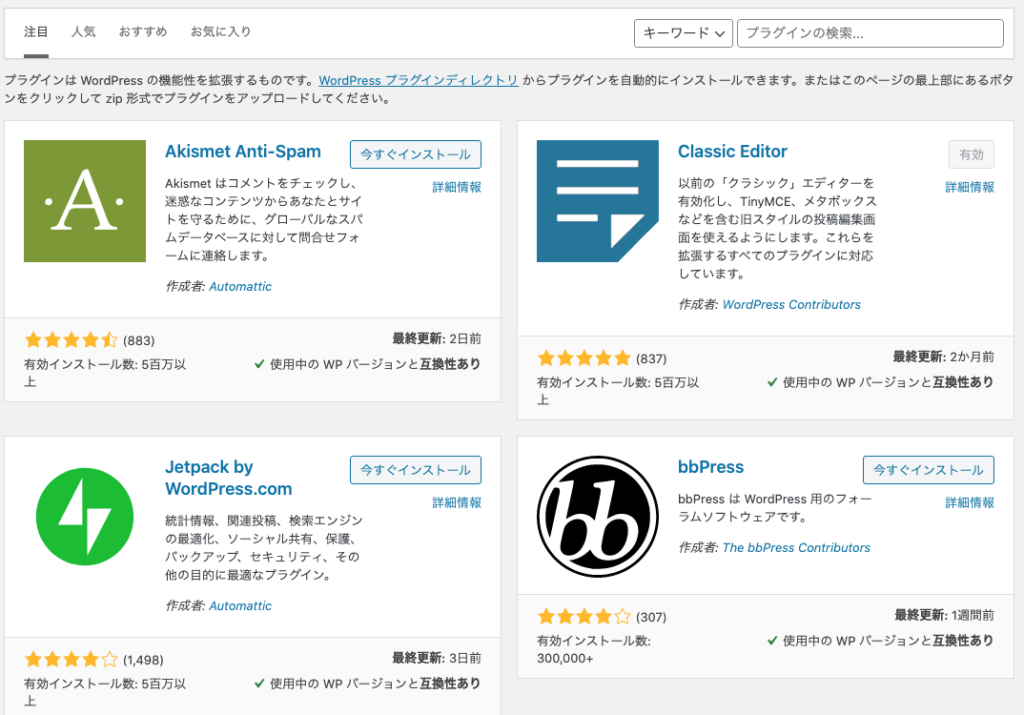Click the 有効 button for Classic Editor
The width and height of the screenshot is (1024, 715).
point(971,155)
